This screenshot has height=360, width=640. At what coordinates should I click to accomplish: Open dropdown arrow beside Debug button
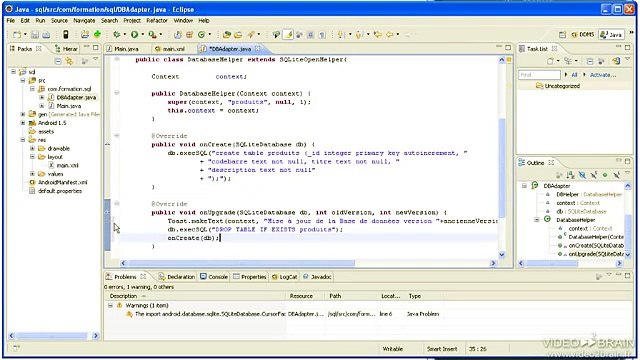point(124,35)
